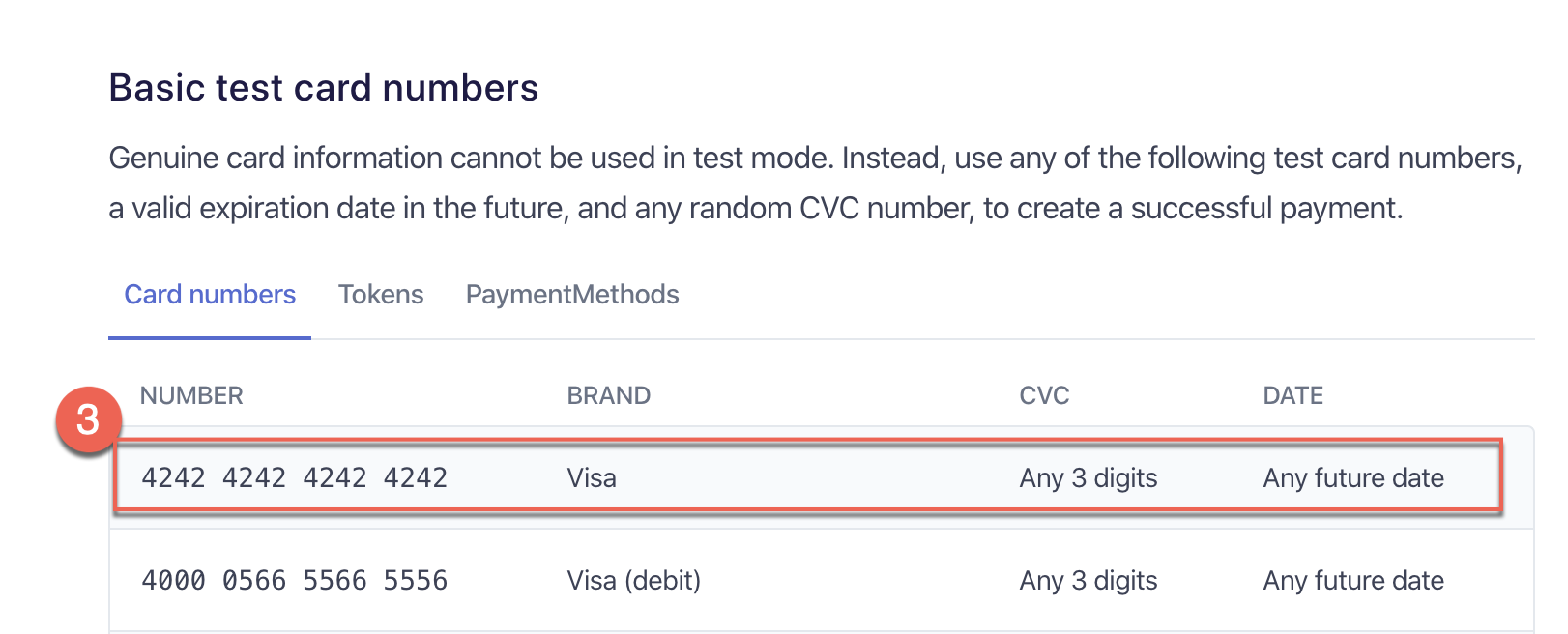Image resolution: width=1568 pixels, height=634 pixels.
Task: Click the BRAND column header
Action: [x=609, y=396]
